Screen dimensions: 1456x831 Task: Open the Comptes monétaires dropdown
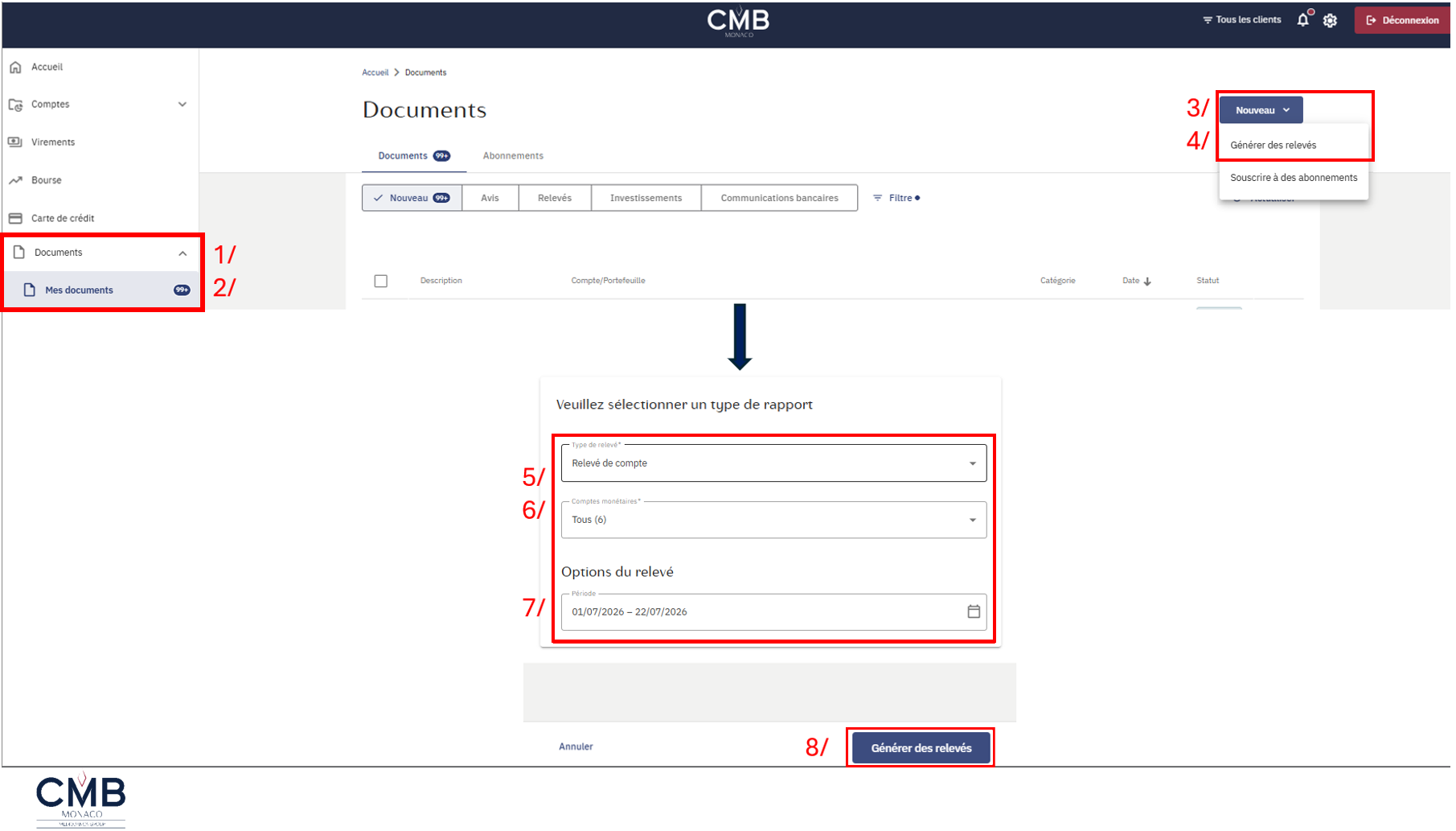[x=773, y=520]
